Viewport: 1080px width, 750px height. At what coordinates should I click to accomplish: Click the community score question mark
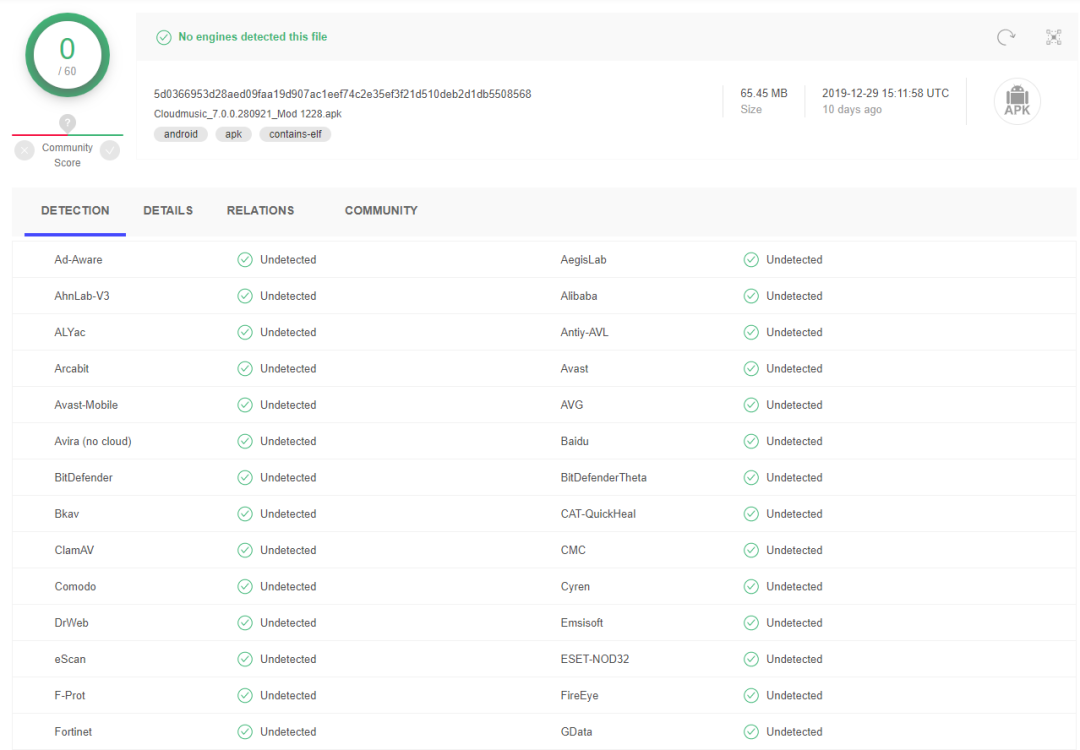(x=67, y=123)
